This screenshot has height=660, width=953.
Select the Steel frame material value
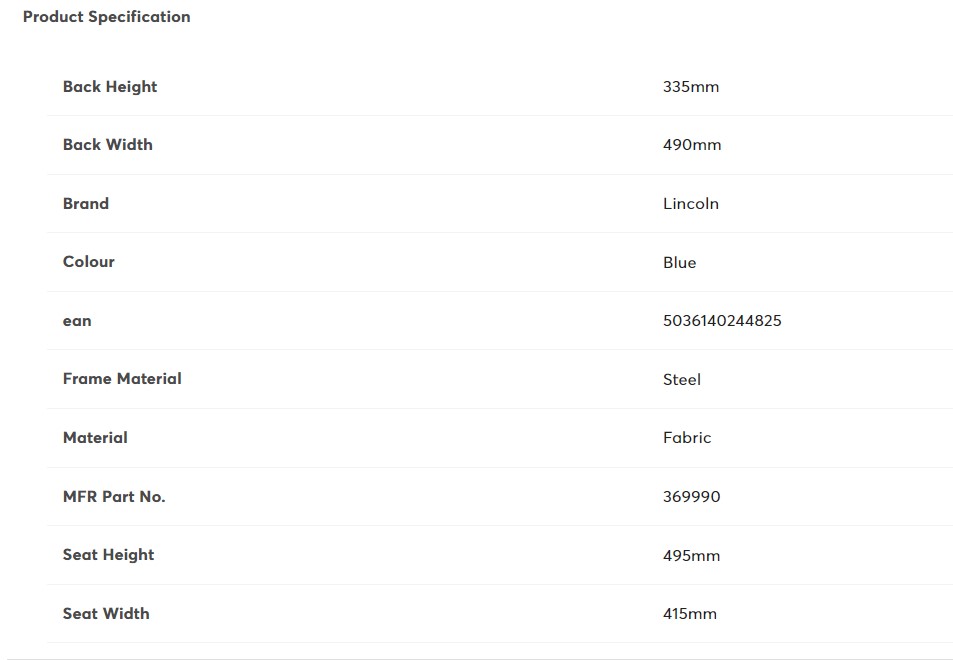click(x=682, y=380)
